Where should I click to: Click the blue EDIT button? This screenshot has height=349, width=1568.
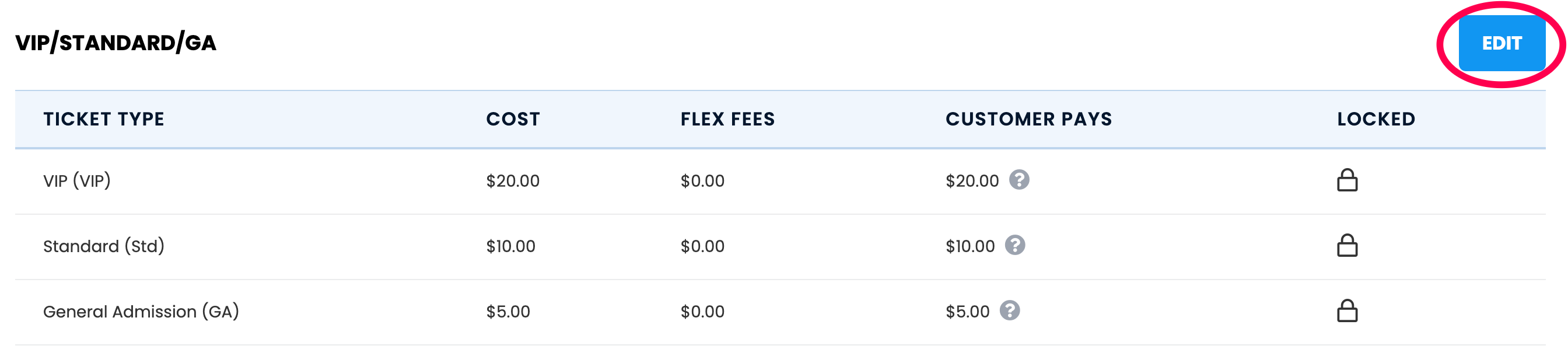[1501, 43]
